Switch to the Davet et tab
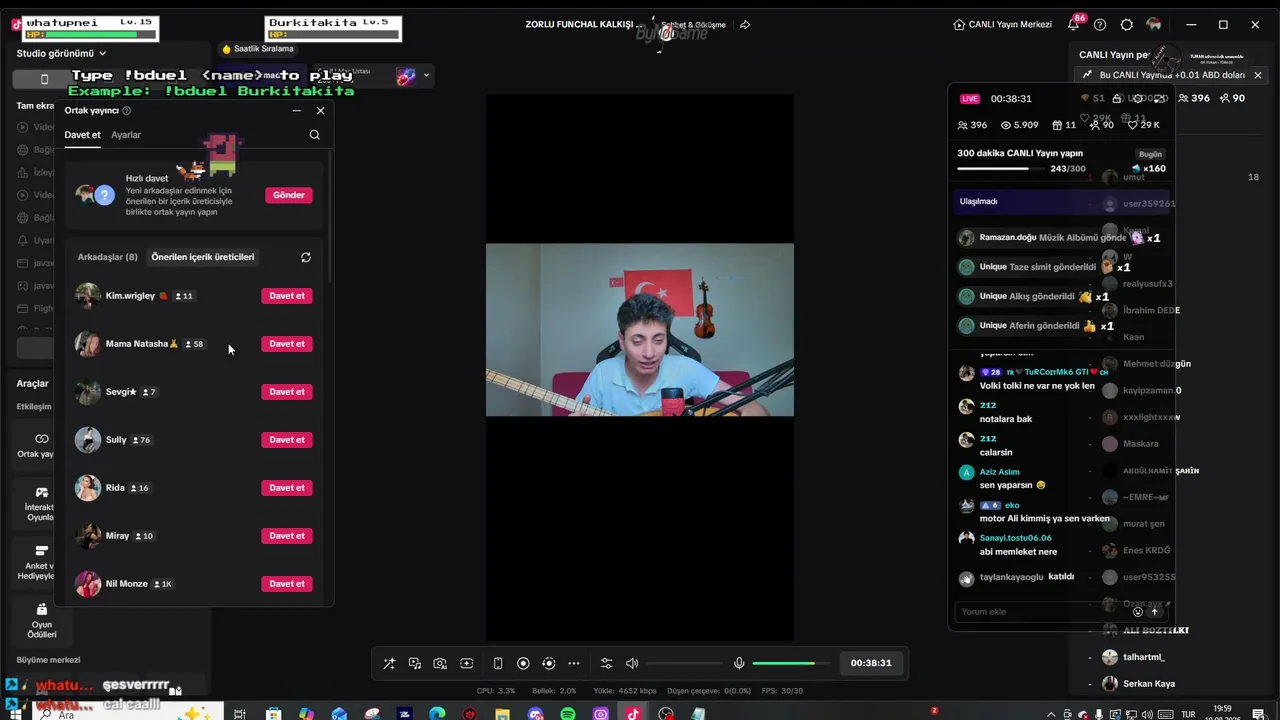This screenshot has width=1280, height=720. 82,135
